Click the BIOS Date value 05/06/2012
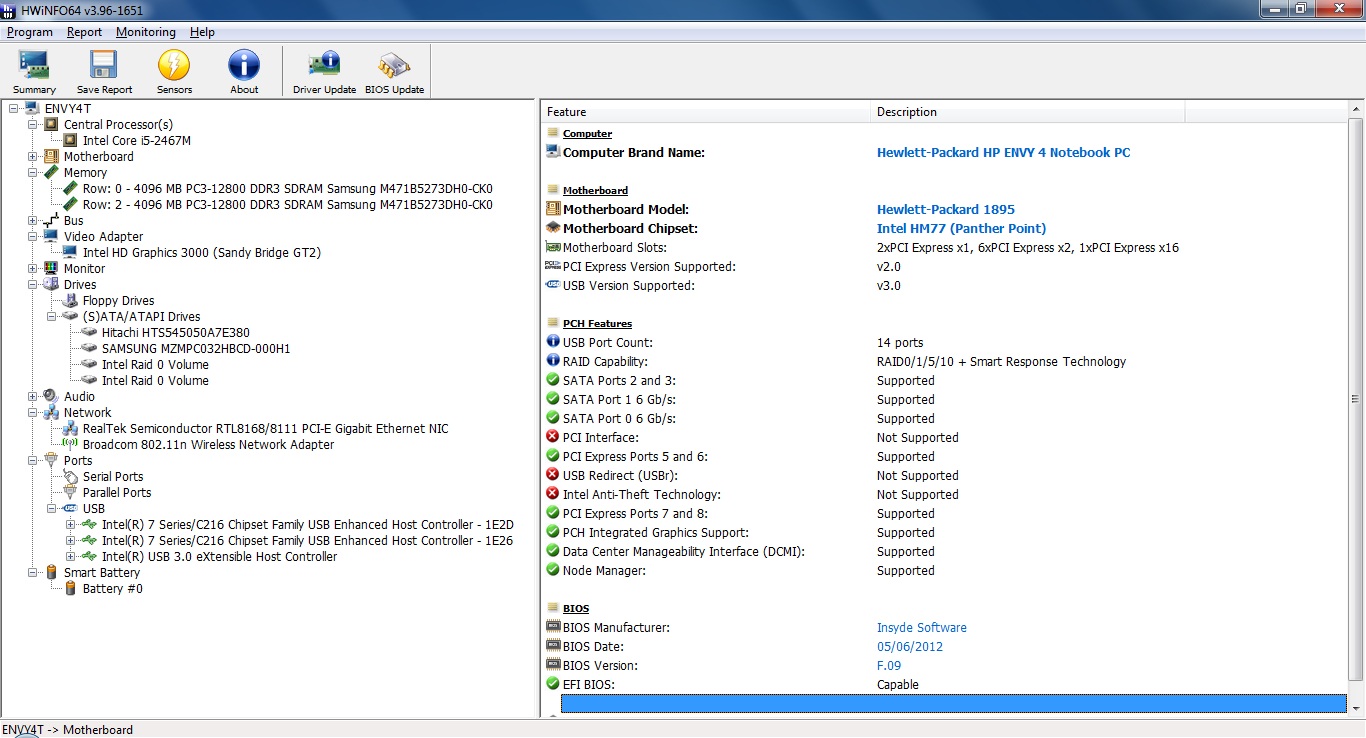1366x738 pixels. click(x=909, y=646)
